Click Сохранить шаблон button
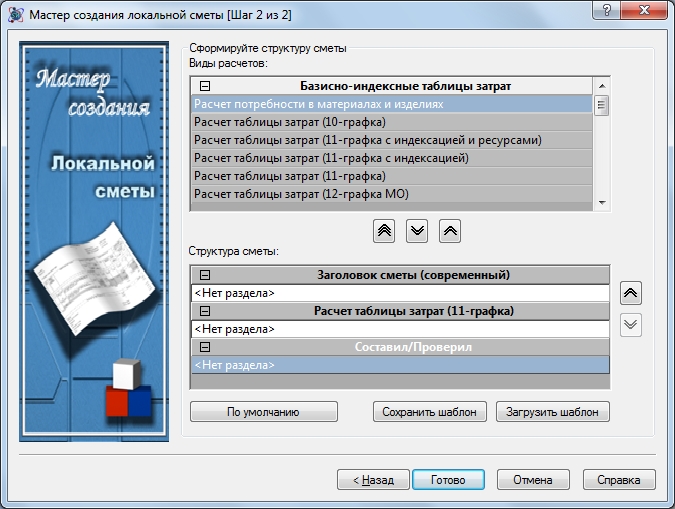 coord(430,411)
